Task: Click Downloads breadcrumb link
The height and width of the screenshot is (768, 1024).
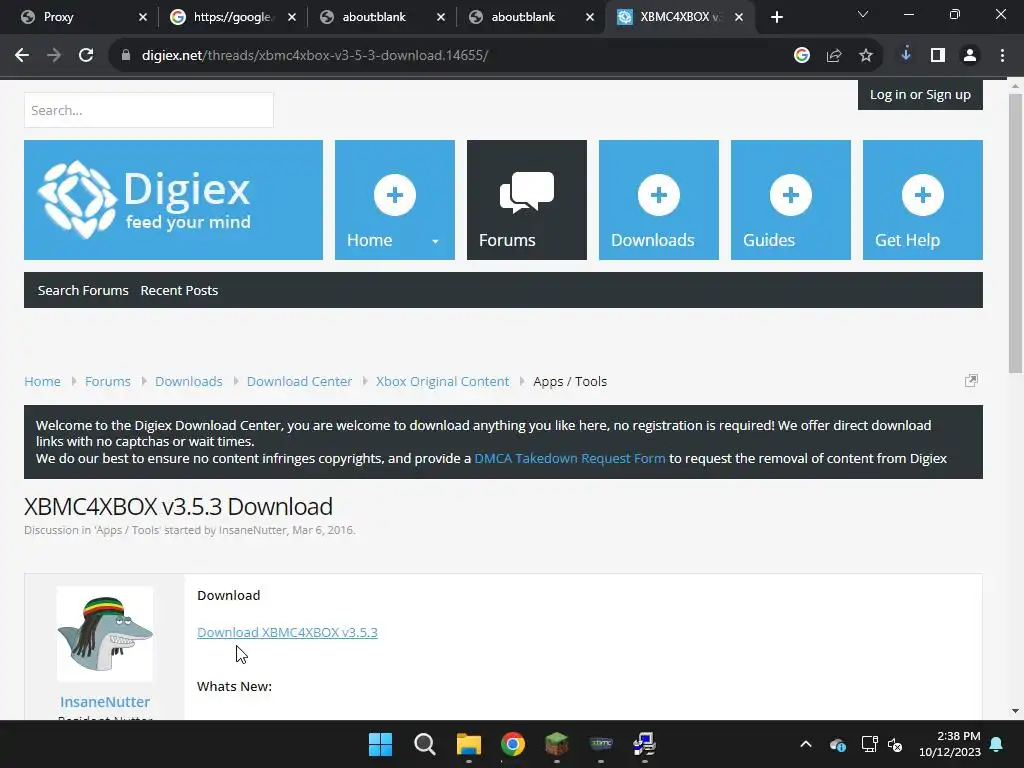Action: coord(189,381)
